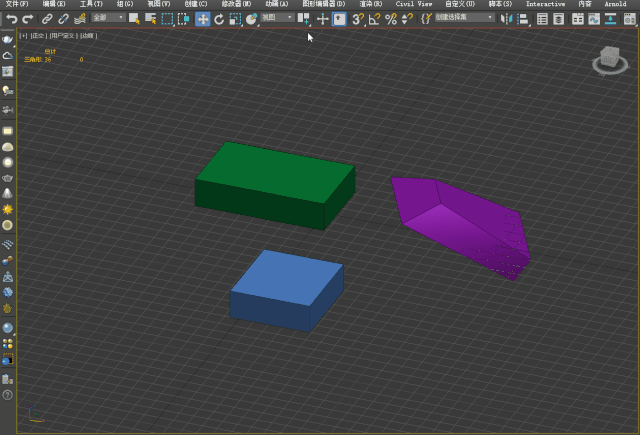Open the 全部 selection filter dropdown

[x=108, y=18]
